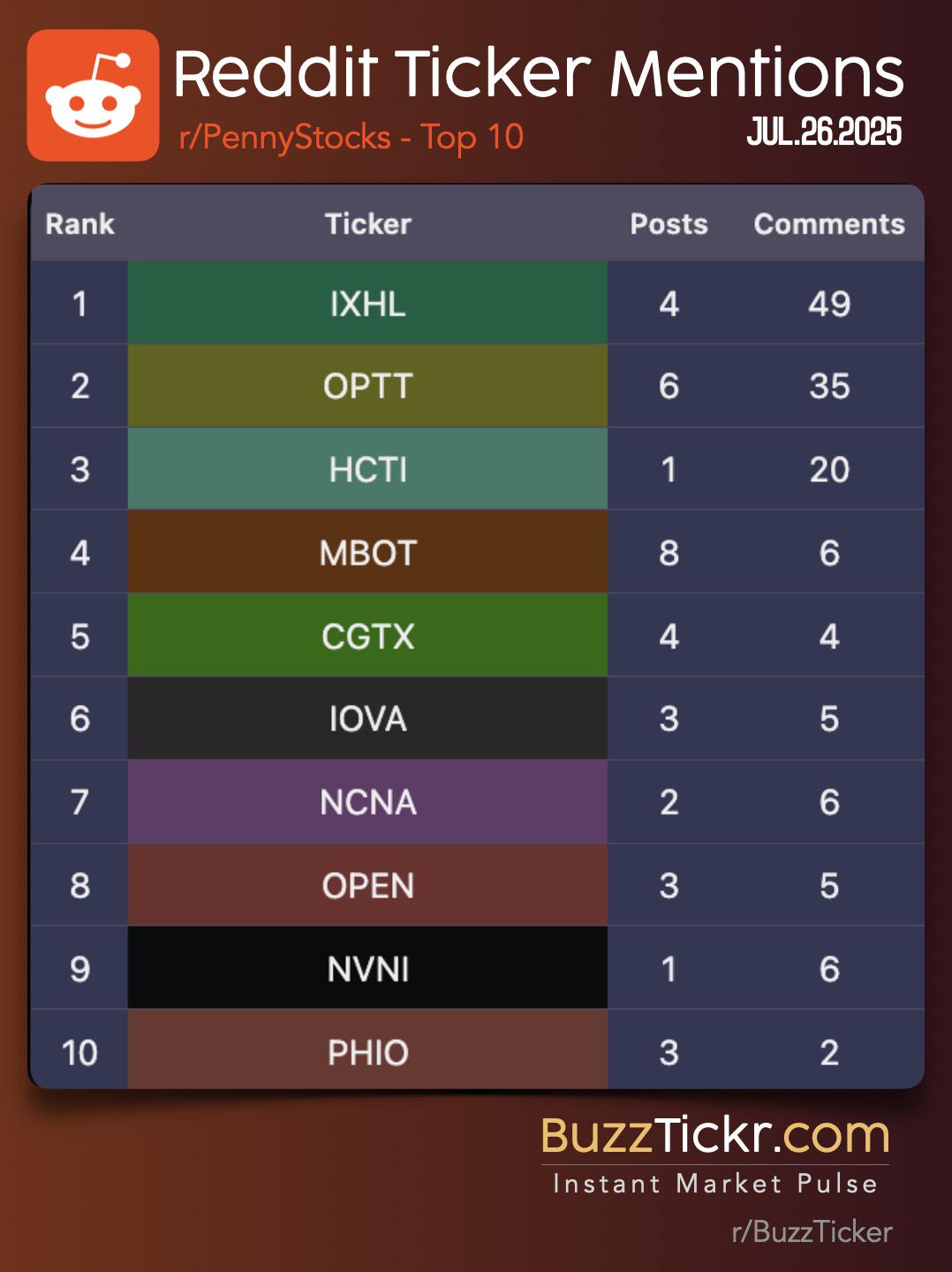Click the NCNA purple ticker cell
Image resolution: width=952 pixels, height=1272 pixels.
click(x=367, y=802)
